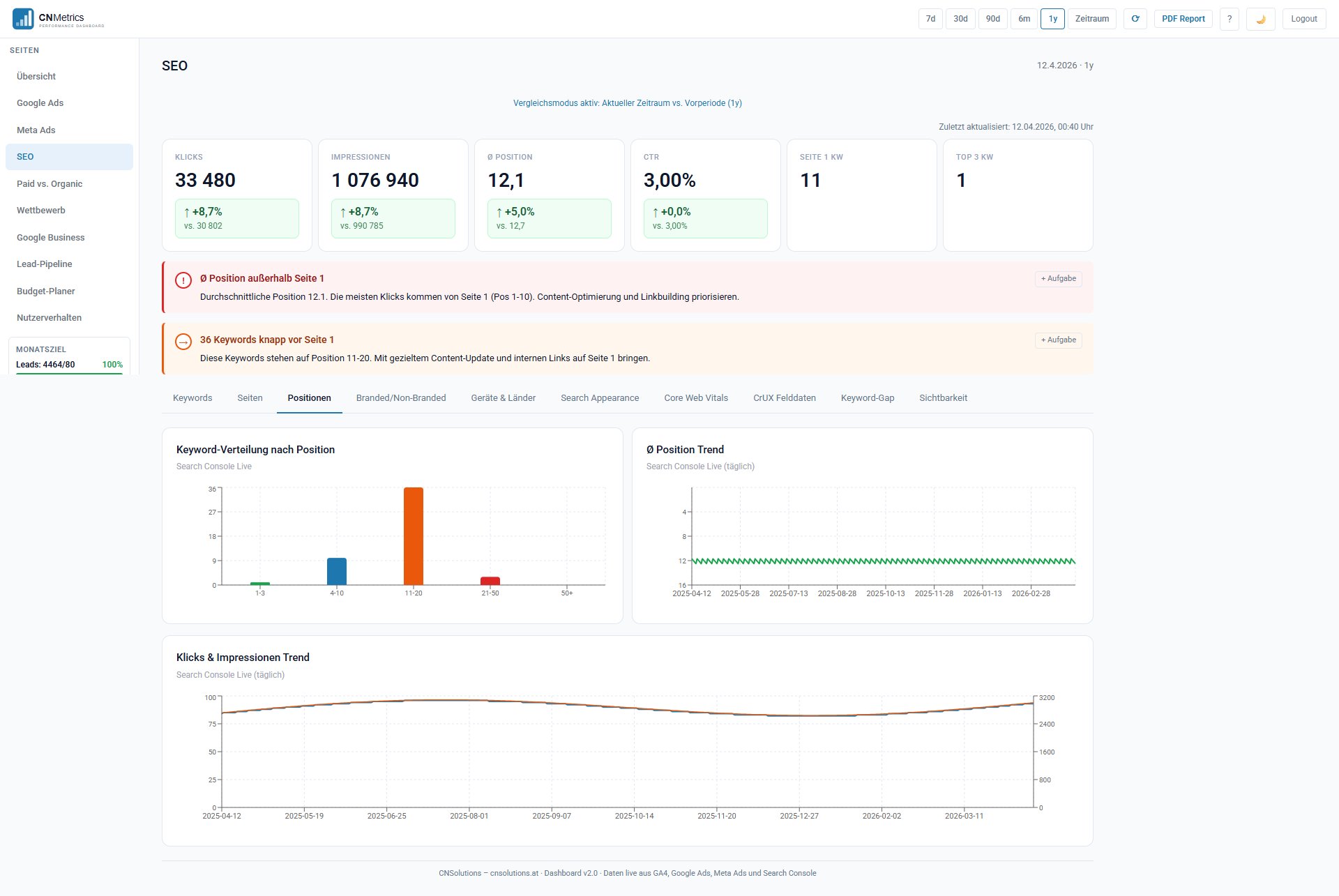Generate a PDF Report
This screenshot has width=1339, height=896.
coord(1183,19)
